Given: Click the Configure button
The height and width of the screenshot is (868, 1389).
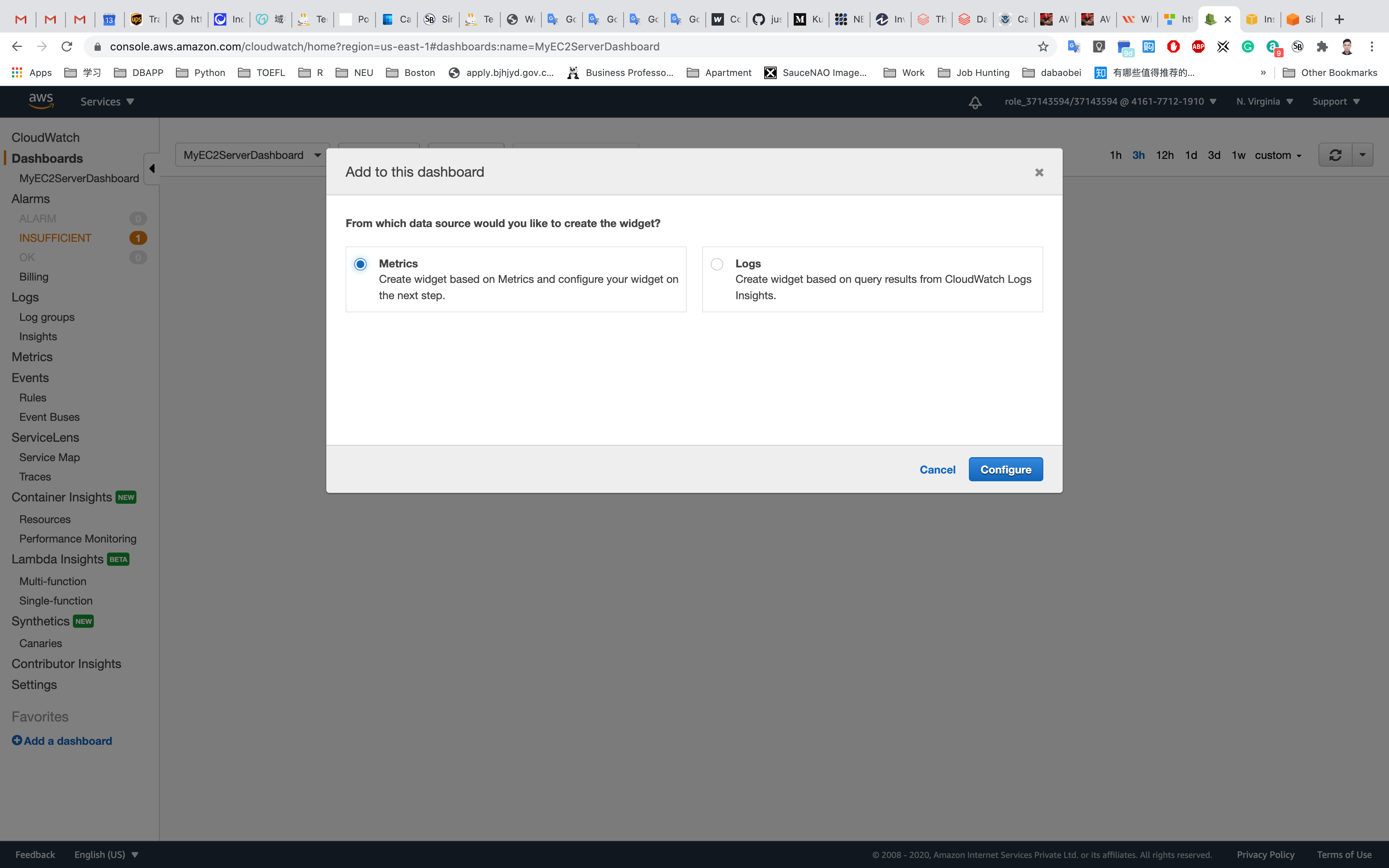Looking at the screenshot, I should coord(1006,470).
